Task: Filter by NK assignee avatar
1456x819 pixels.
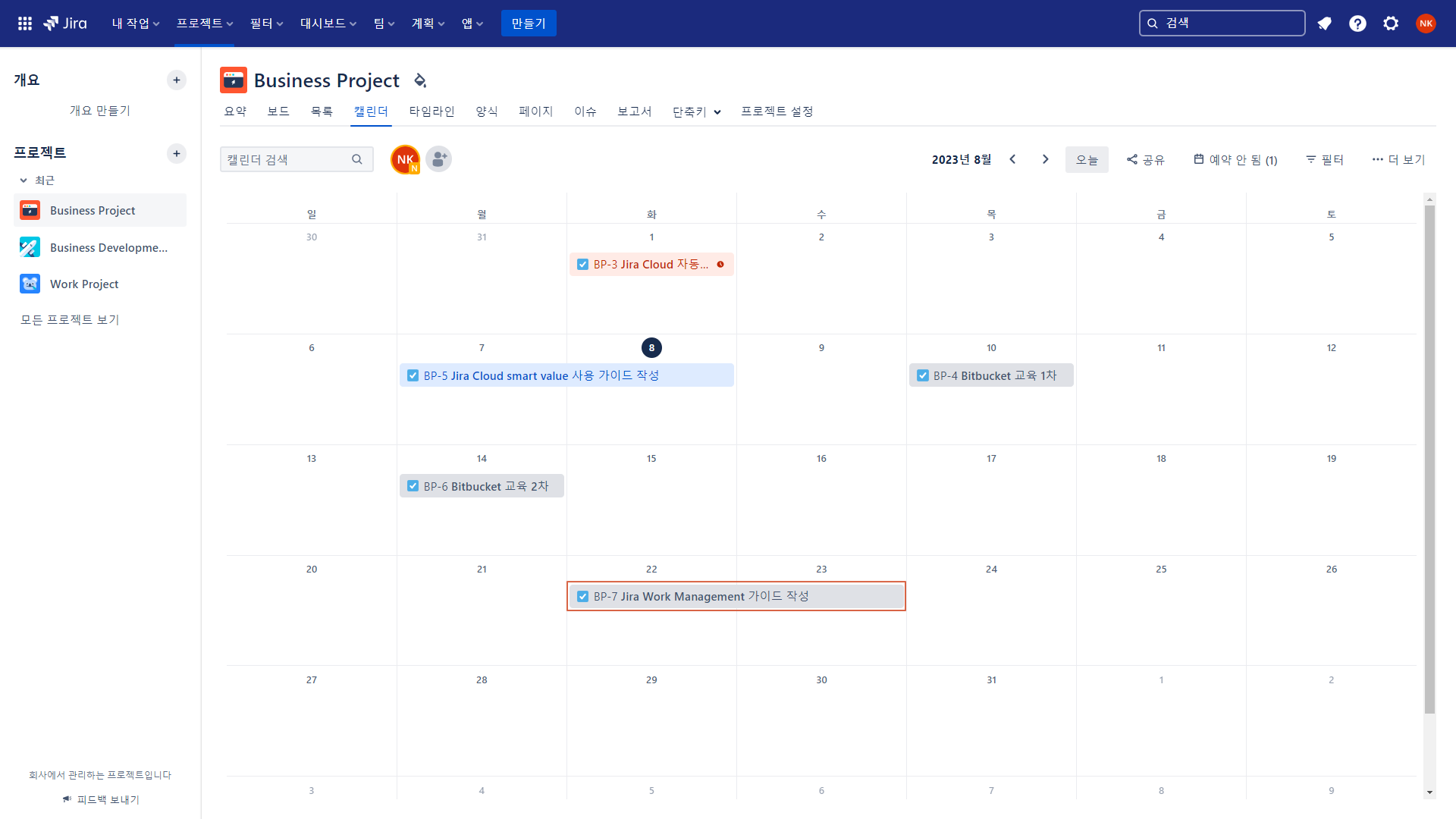Action: click(405, 159)
